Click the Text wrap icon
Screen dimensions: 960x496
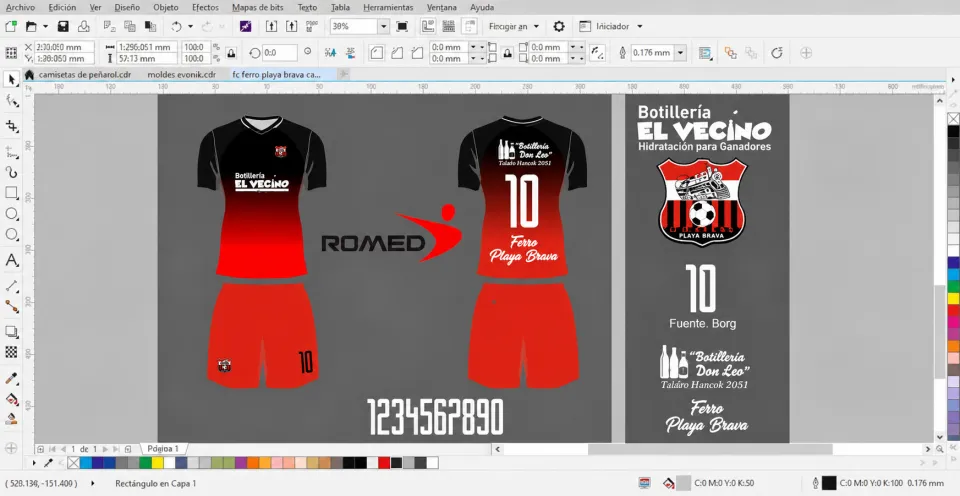[x=705, y=53]
